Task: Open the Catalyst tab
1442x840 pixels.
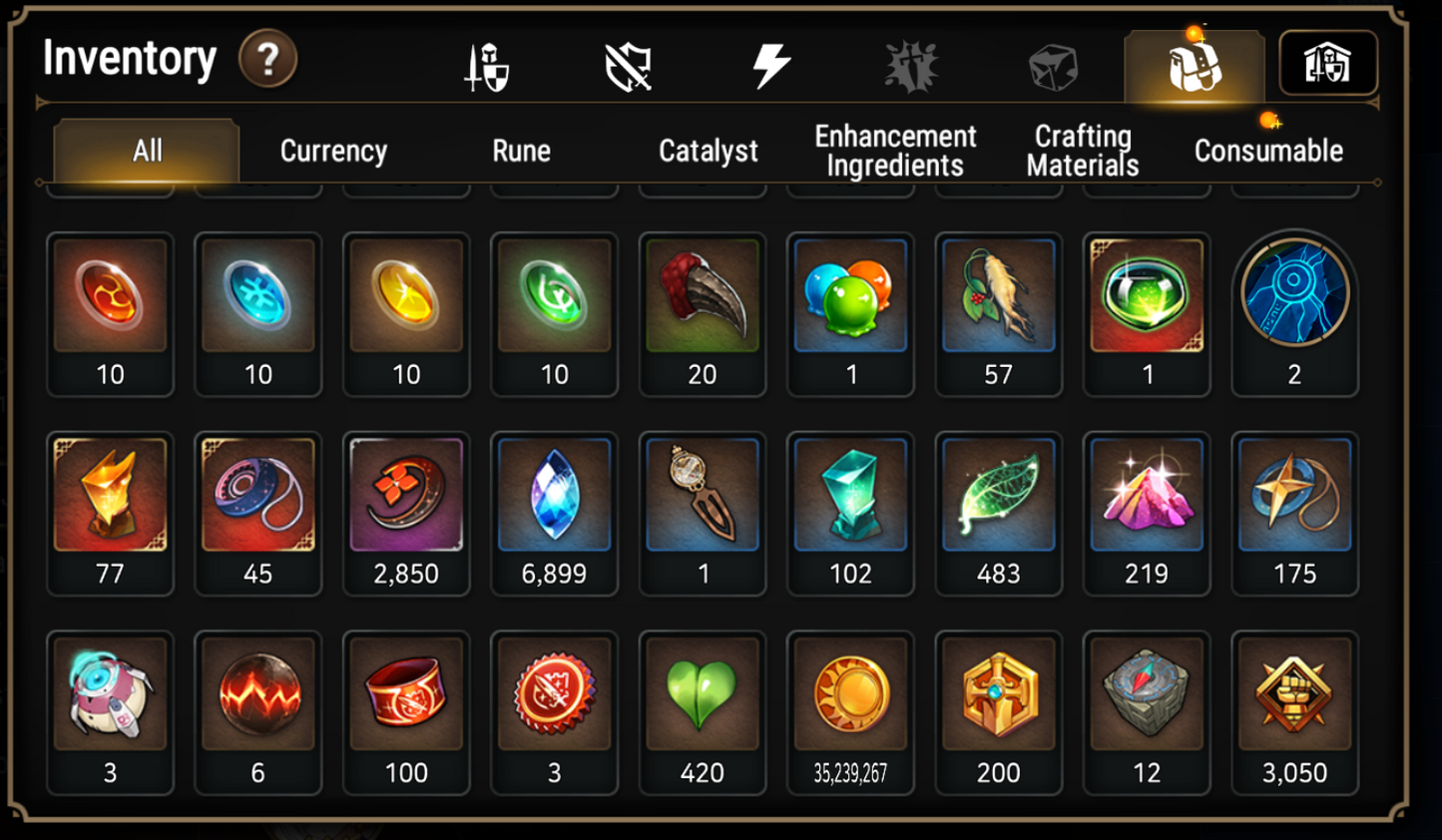Action: pyautogui.click(x=709, y=151)
